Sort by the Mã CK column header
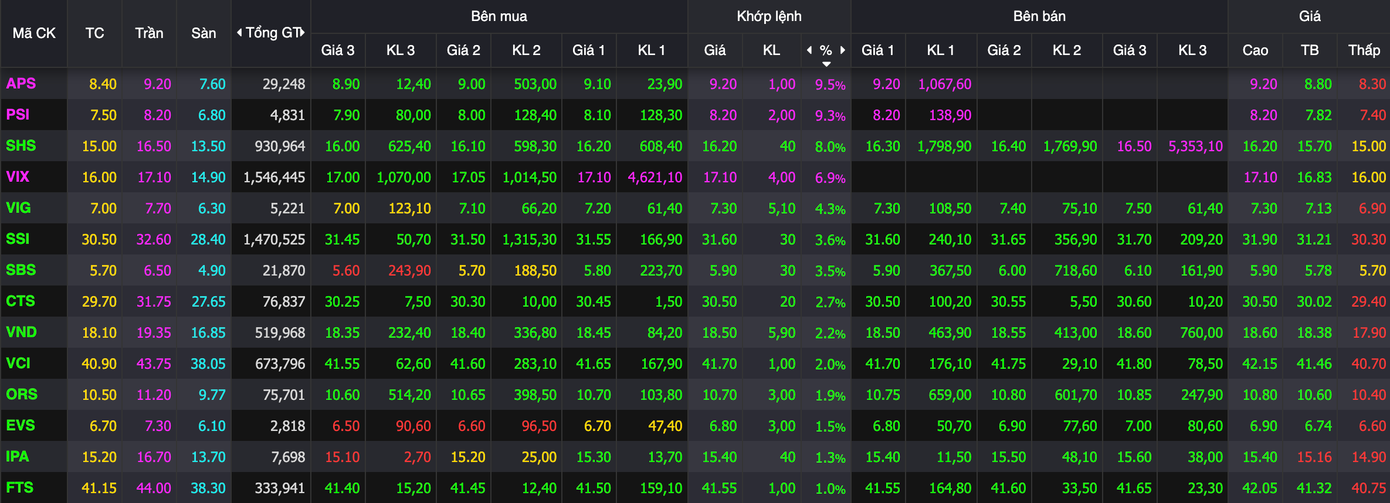Image resolution: width=1390 pixels, height=503 pixels. 34,33
